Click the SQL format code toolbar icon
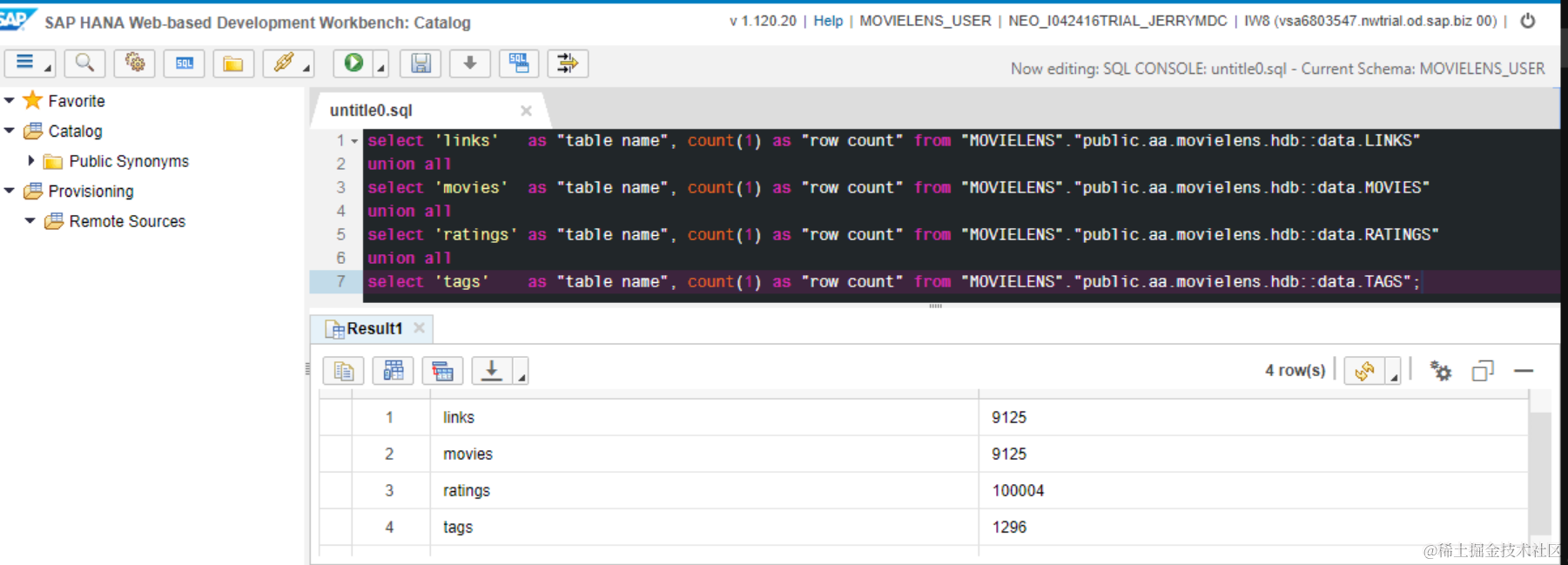Image resolution: width=1568 pixels, height=565 pixels. (x=519, y=63)
